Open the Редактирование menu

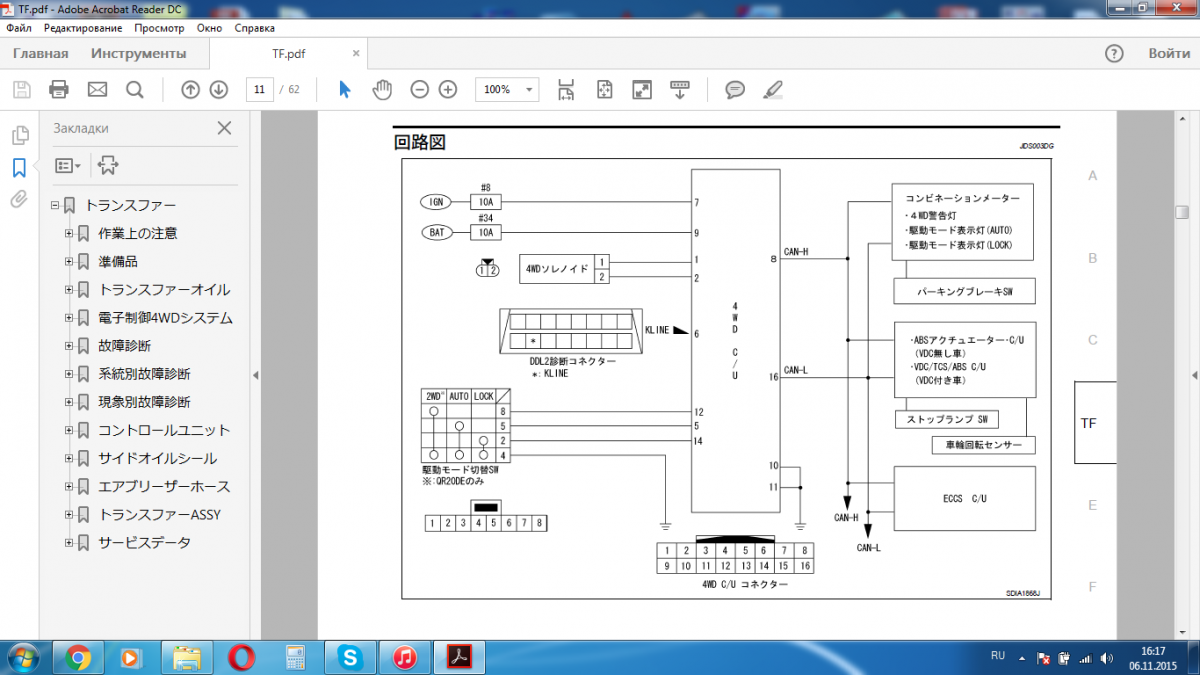pyautogui.click(x=83, y=28)
